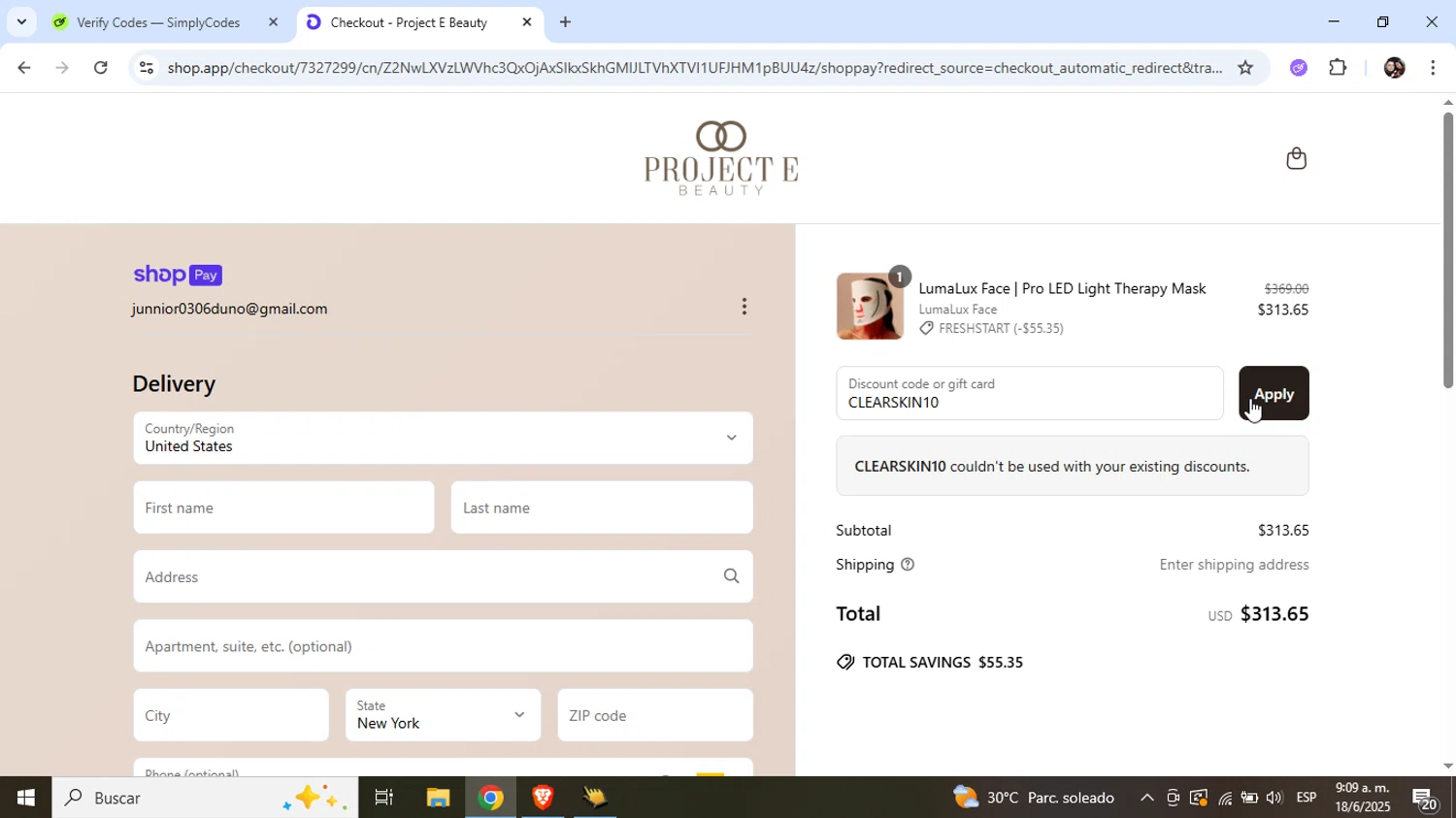
Task: Select the Checkout - Project E Beauty tab
Action: pyautogui.click(x=409, y=22)
